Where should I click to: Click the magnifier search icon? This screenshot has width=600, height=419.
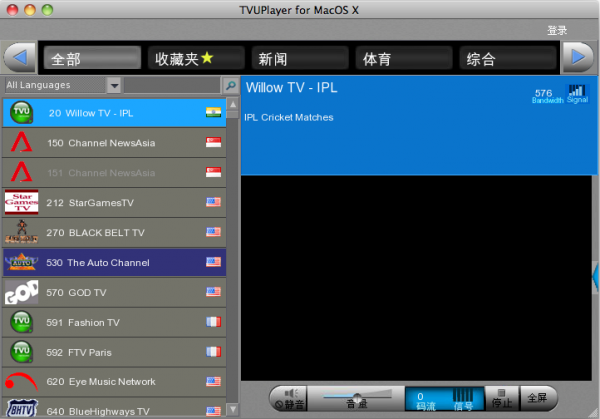[230, 85]
